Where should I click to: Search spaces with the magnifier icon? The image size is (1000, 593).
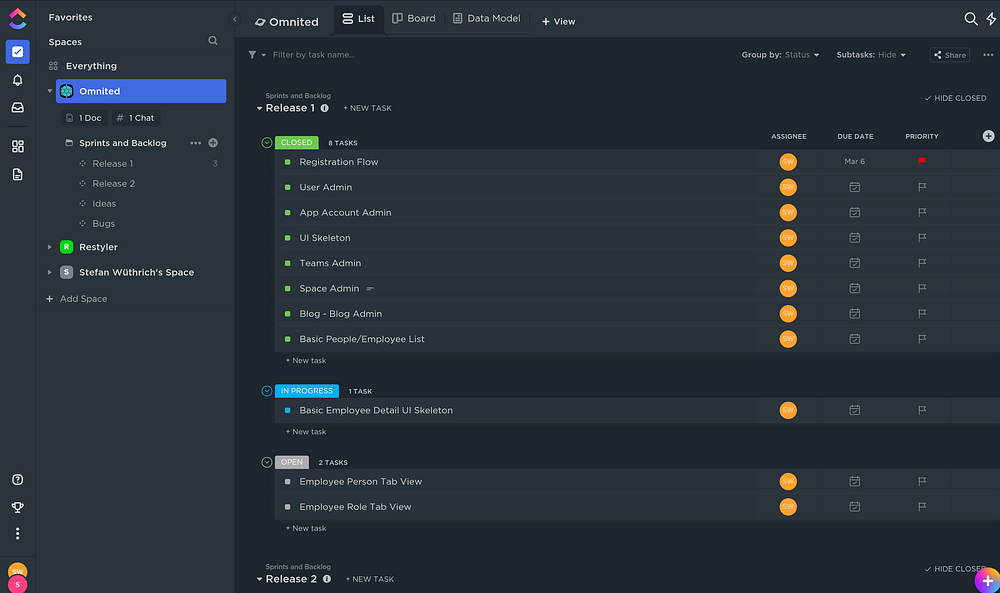click(212, 41)
